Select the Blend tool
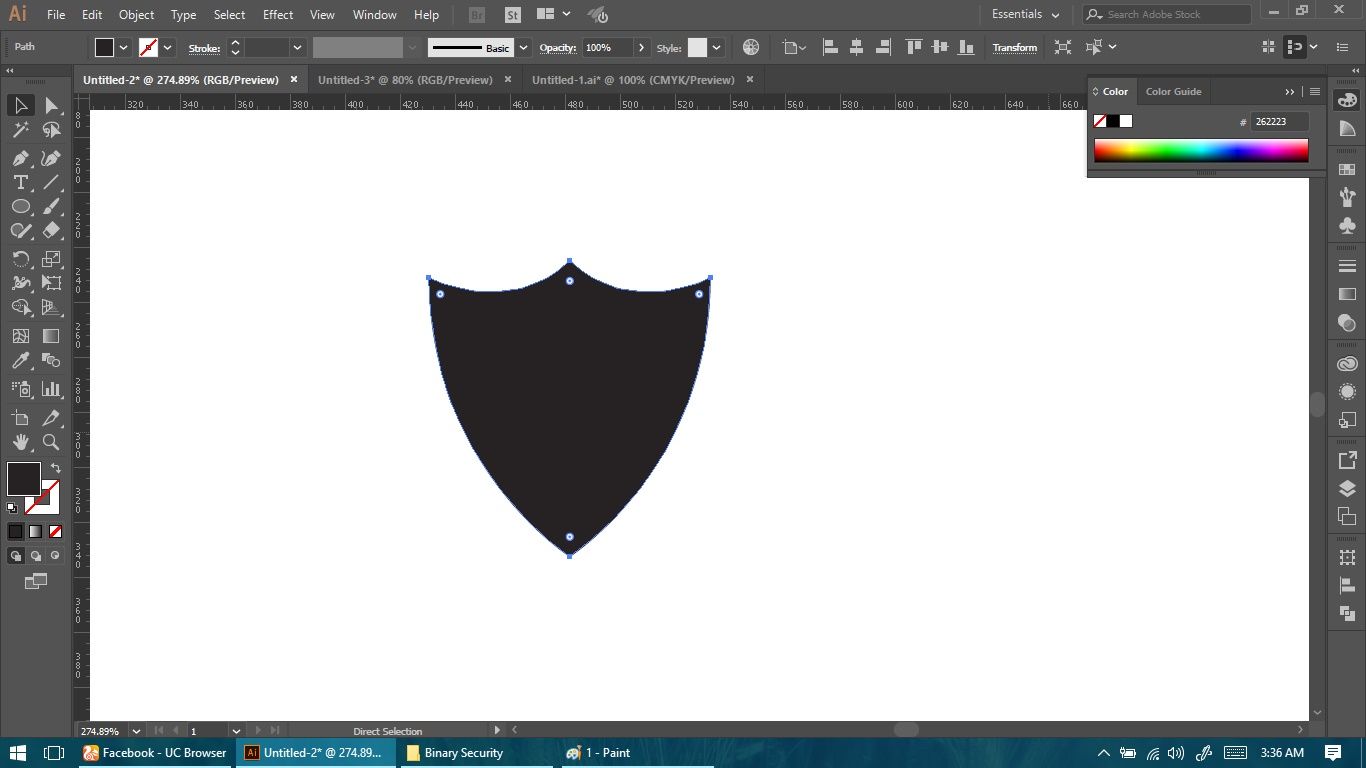1366x768 pixels. point(52,360)
